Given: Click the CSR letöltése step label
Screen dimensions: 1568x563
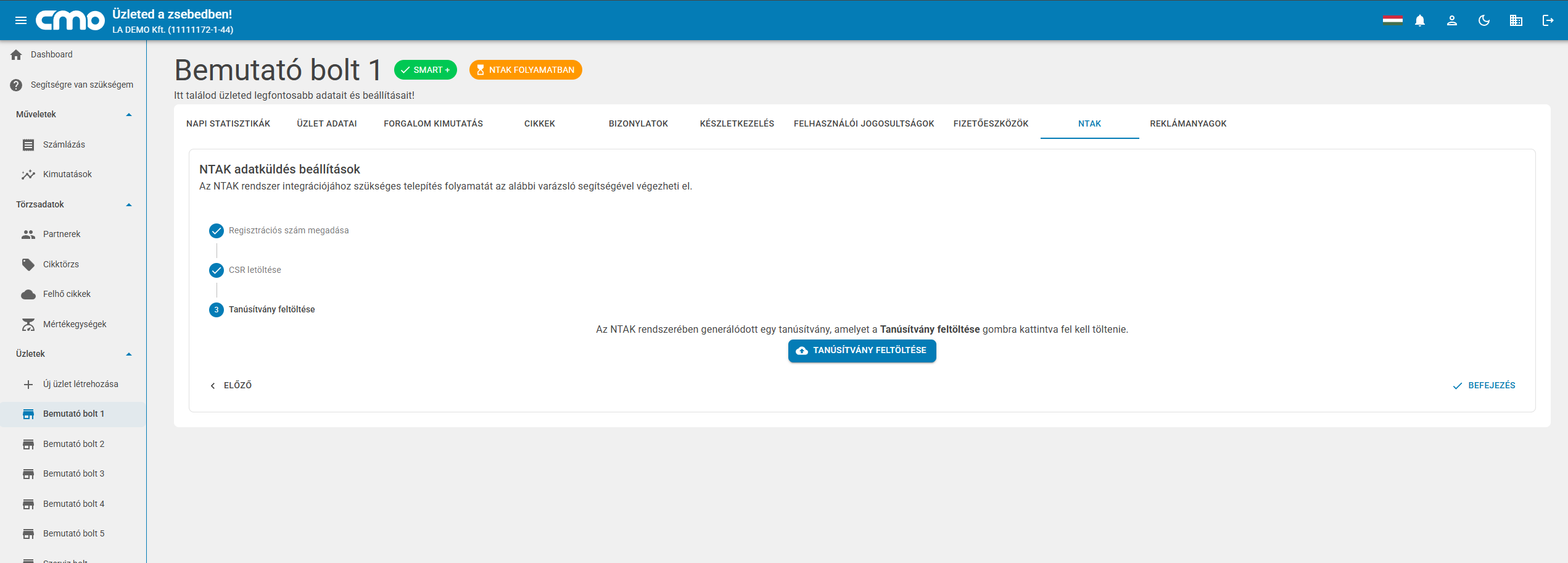Looking at the screenshot, I should tap(255, 270).
